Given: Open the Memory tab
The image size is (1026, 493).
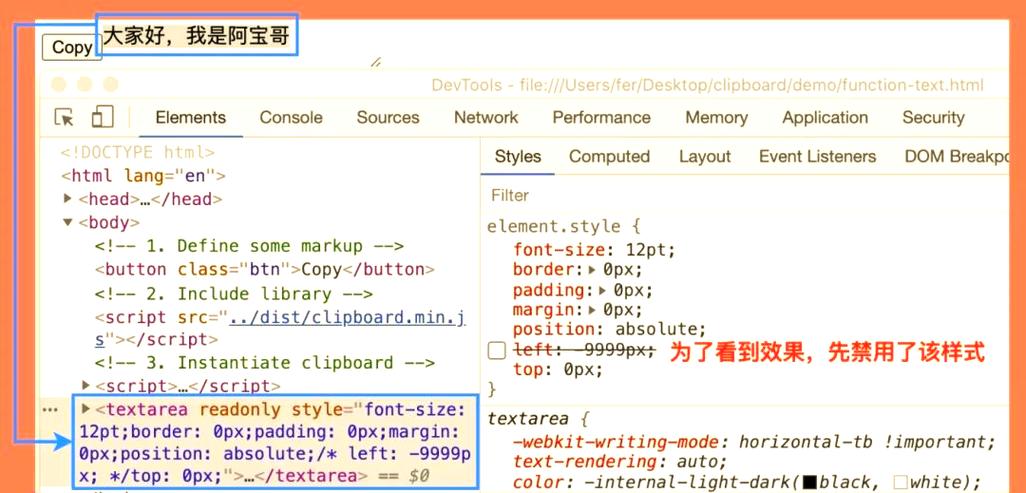Looking at the screenshot, I should point(716,118).
